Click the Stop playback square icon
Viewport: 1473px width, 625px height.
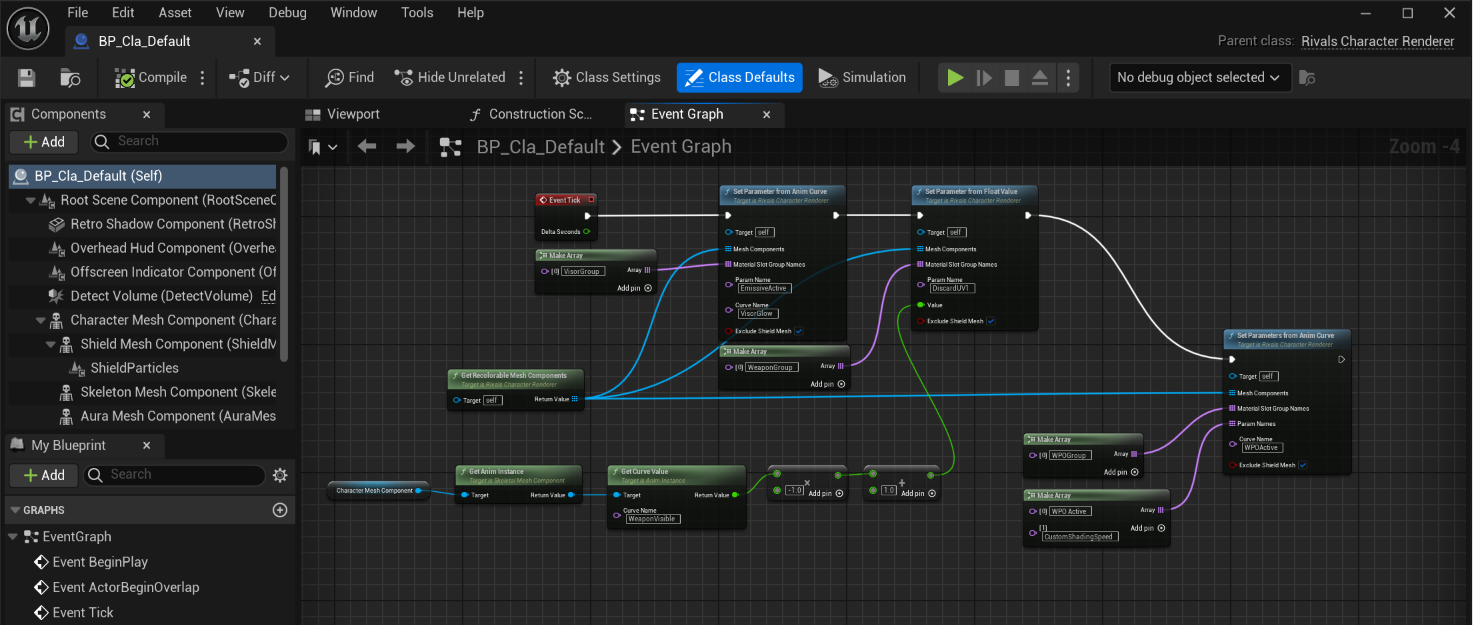coord(1012,77)
